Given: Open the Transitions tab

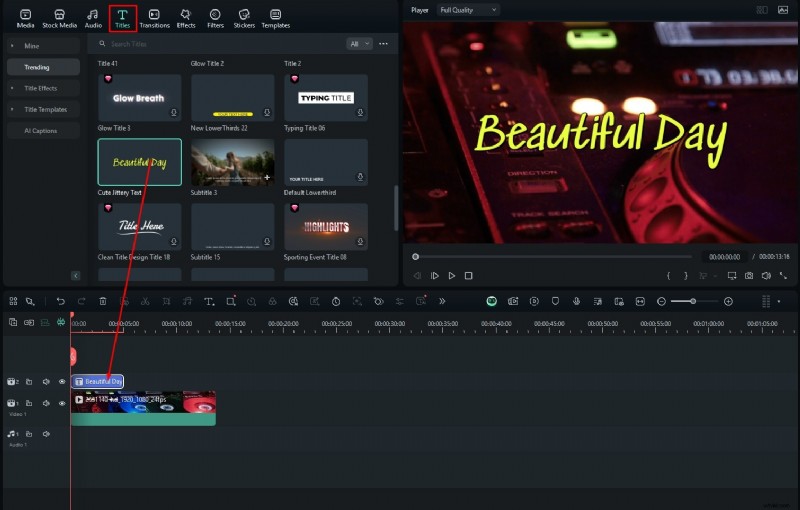Looking at the screenshot, I should click(x=154, y=18).
